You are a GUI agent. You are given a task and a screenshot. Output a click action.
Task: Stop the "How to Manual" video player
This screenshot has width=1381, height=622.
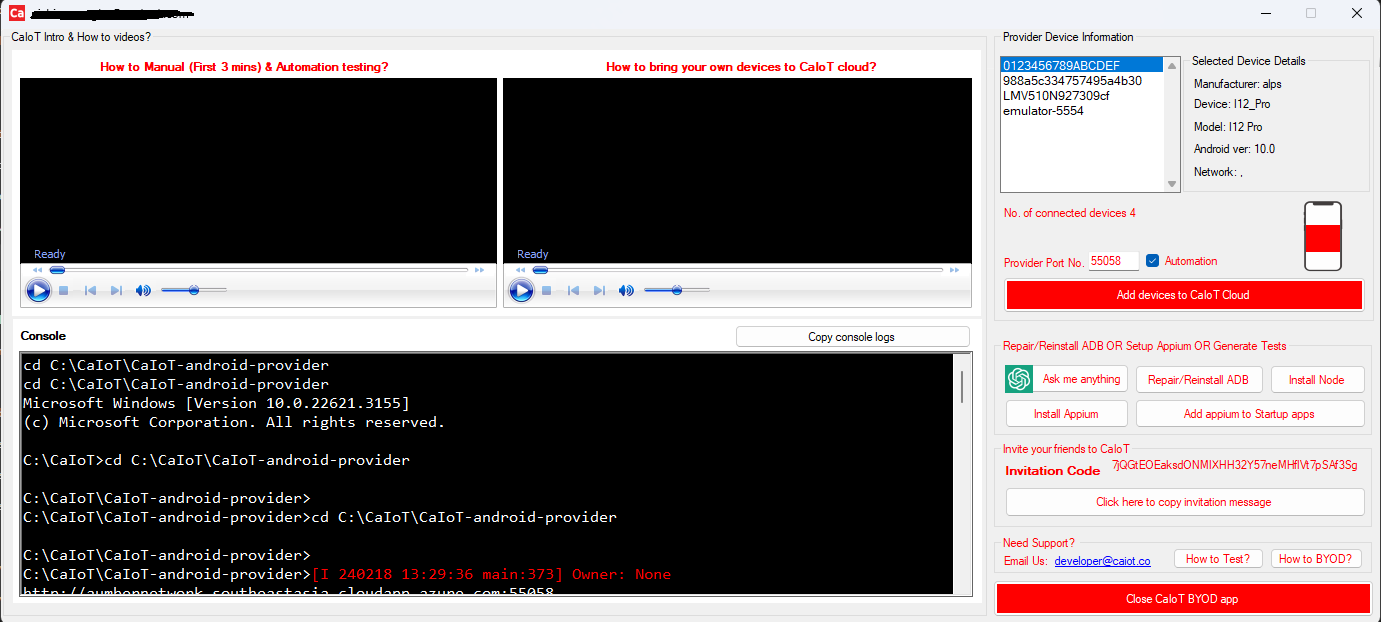click(63, 291)
